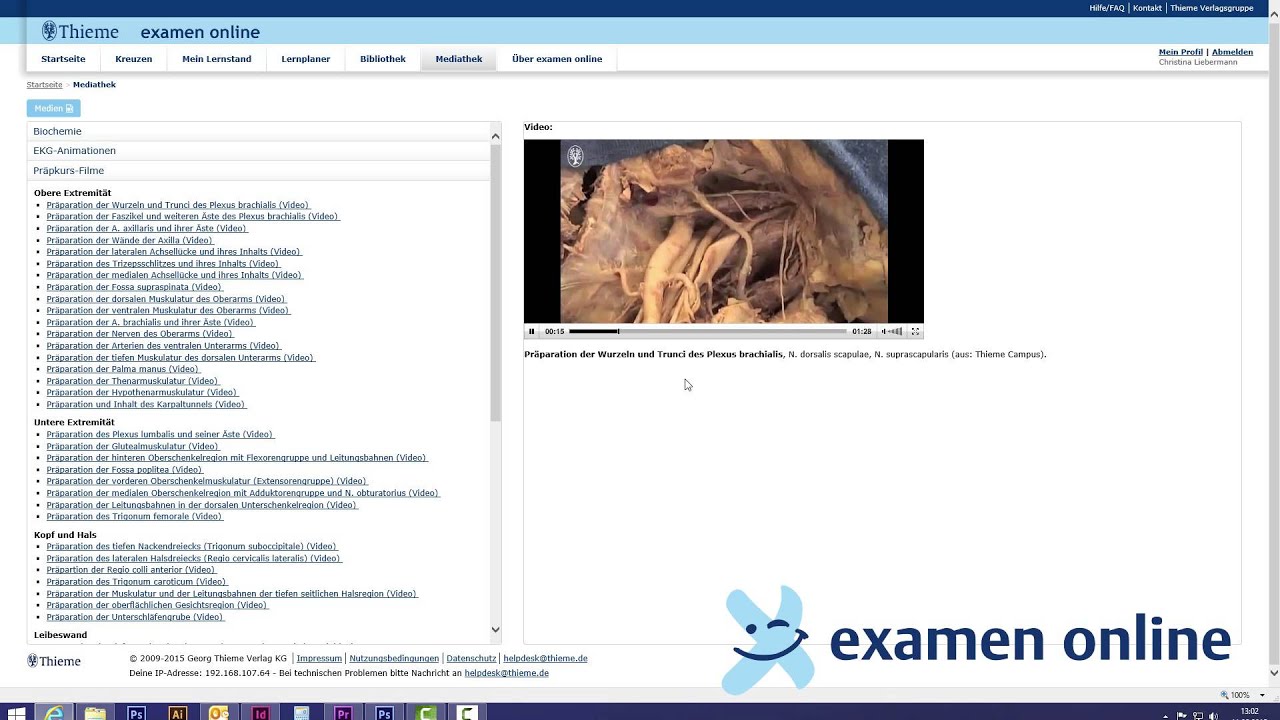Viewport: 1280px width, 720px height.
Task: Open Präparation der Wände der Axilla
Action: [x=130, y=240]
